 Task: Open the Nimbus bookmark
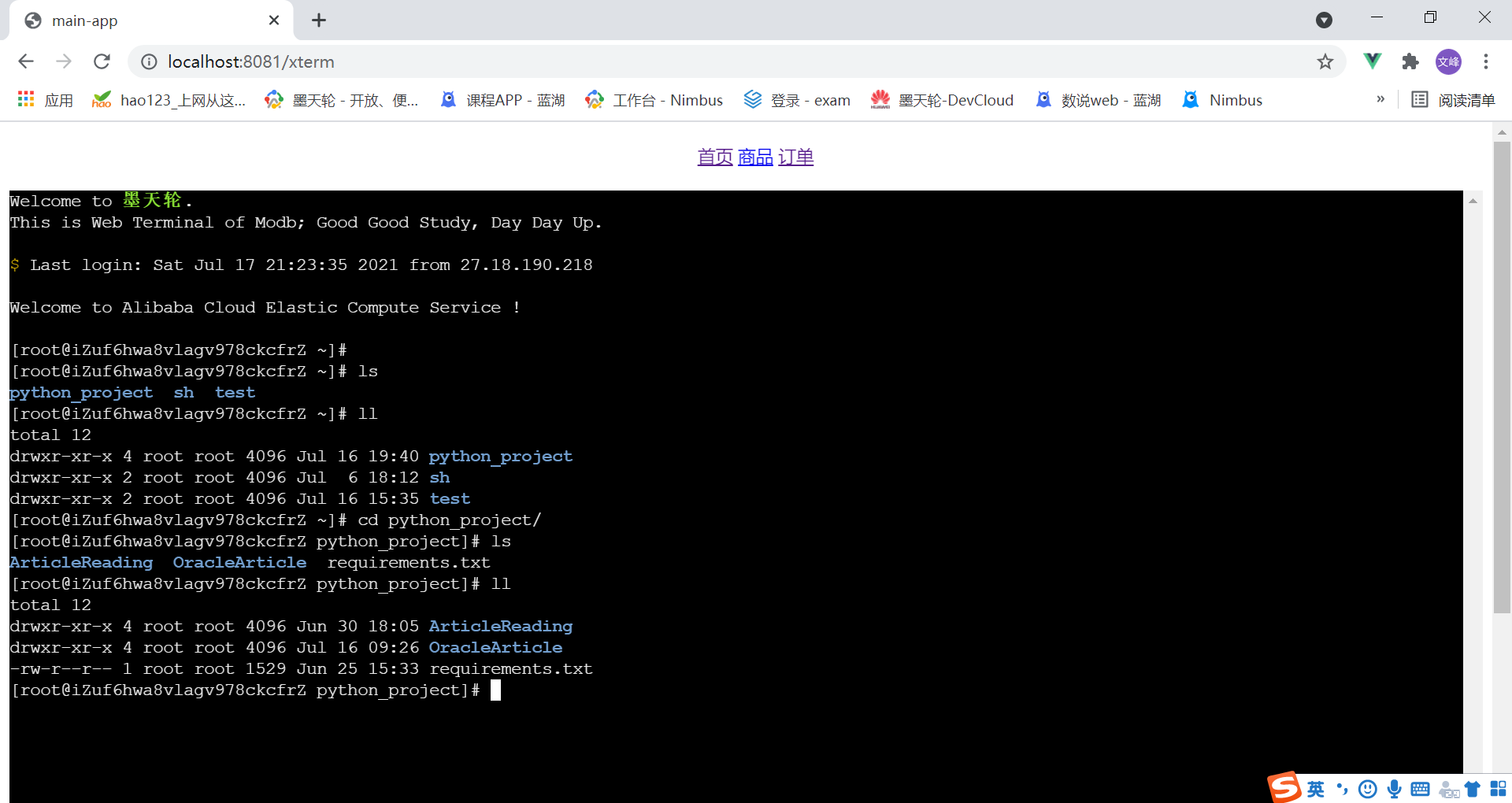tap(1222, 100)
